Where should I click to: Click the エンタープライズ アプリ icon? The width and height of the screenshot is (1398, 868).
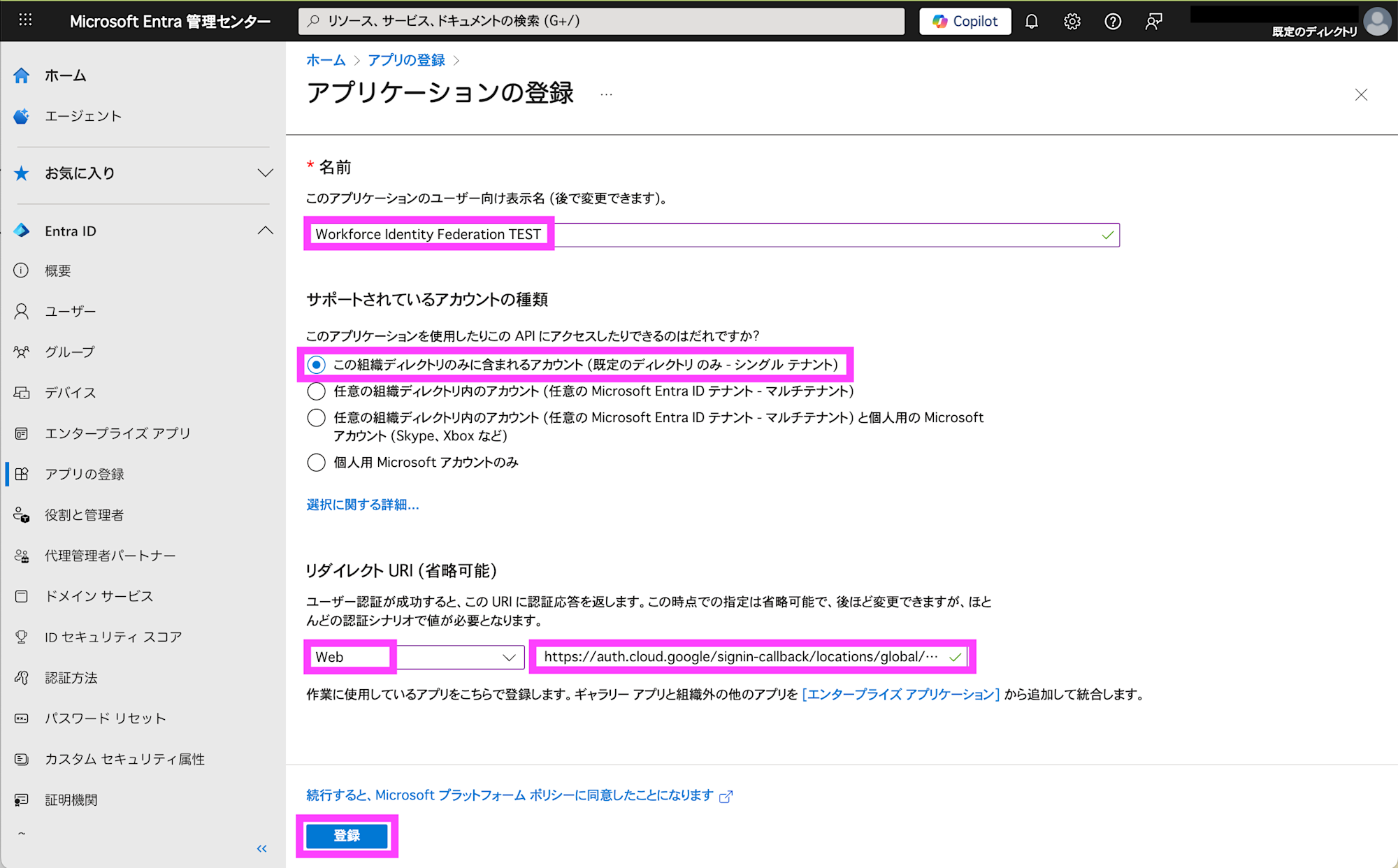coord(22,433)
